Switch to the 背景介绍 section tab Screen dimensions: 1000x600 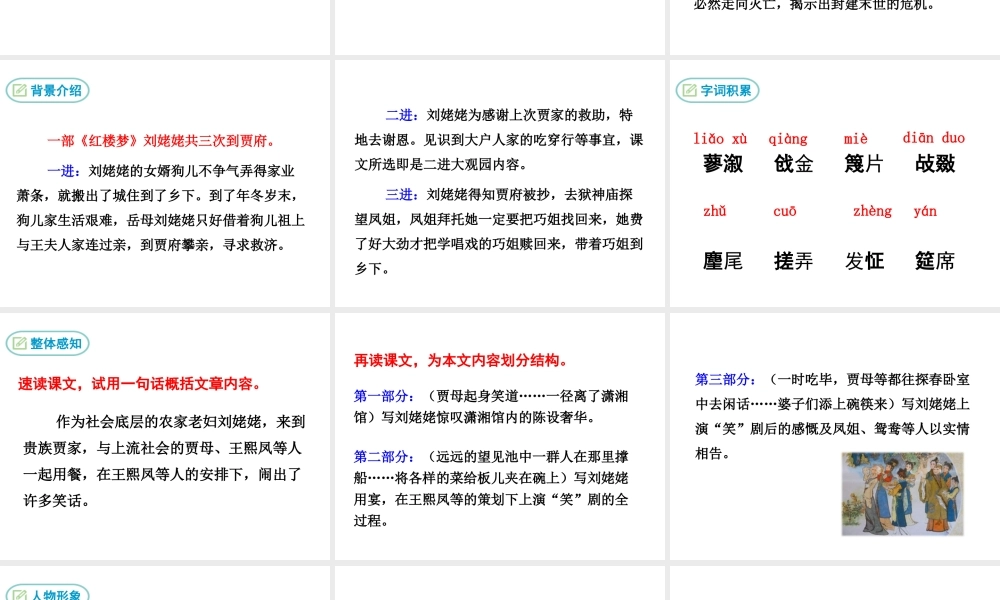[47, 90]
